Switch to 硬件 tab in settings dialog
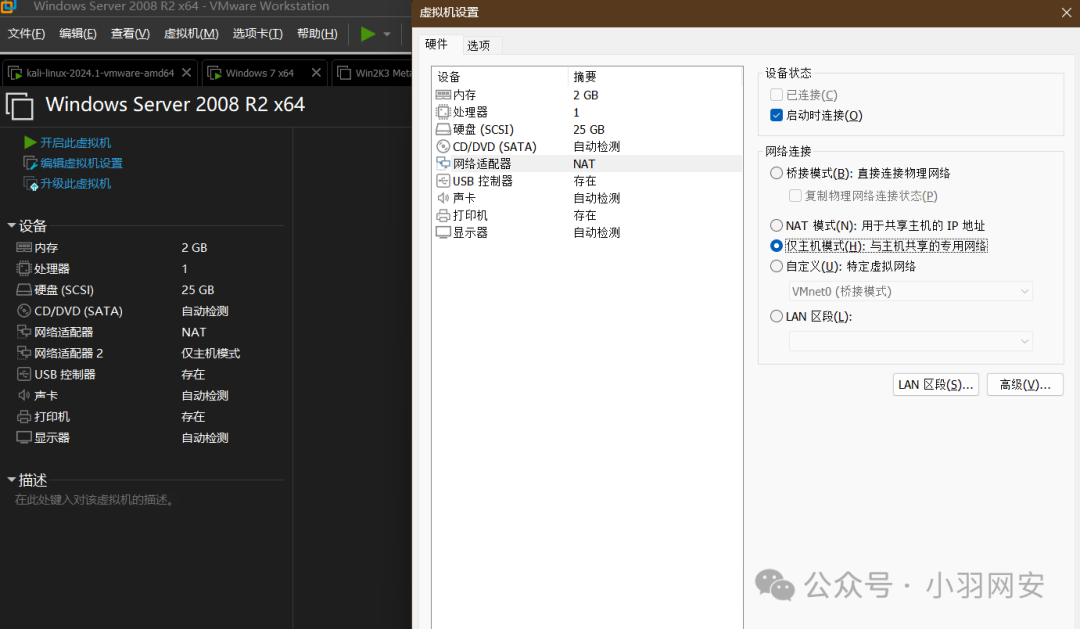This screenshot has height=629, width=1080. (x=437, y=45)
